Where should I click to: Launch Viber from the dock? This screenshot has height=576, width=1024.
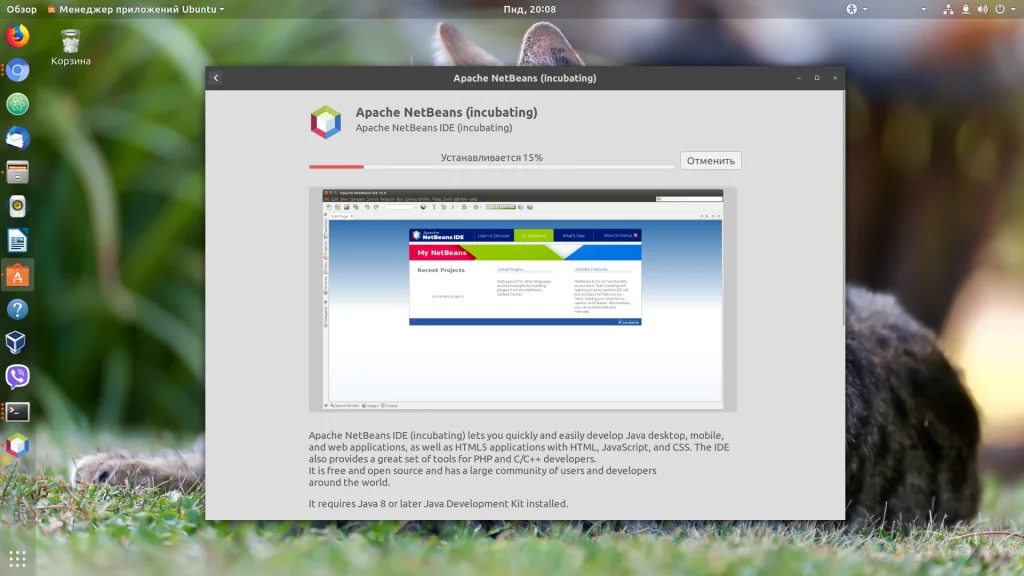(18, 377)
